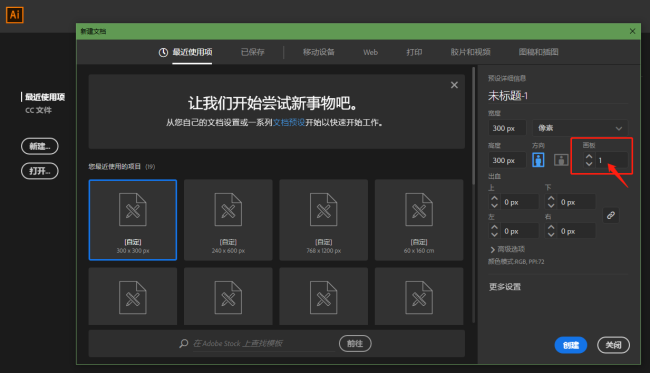Expand the 高级选项 section
This screenshot has height=373, width=650.
tap(507, 249)
